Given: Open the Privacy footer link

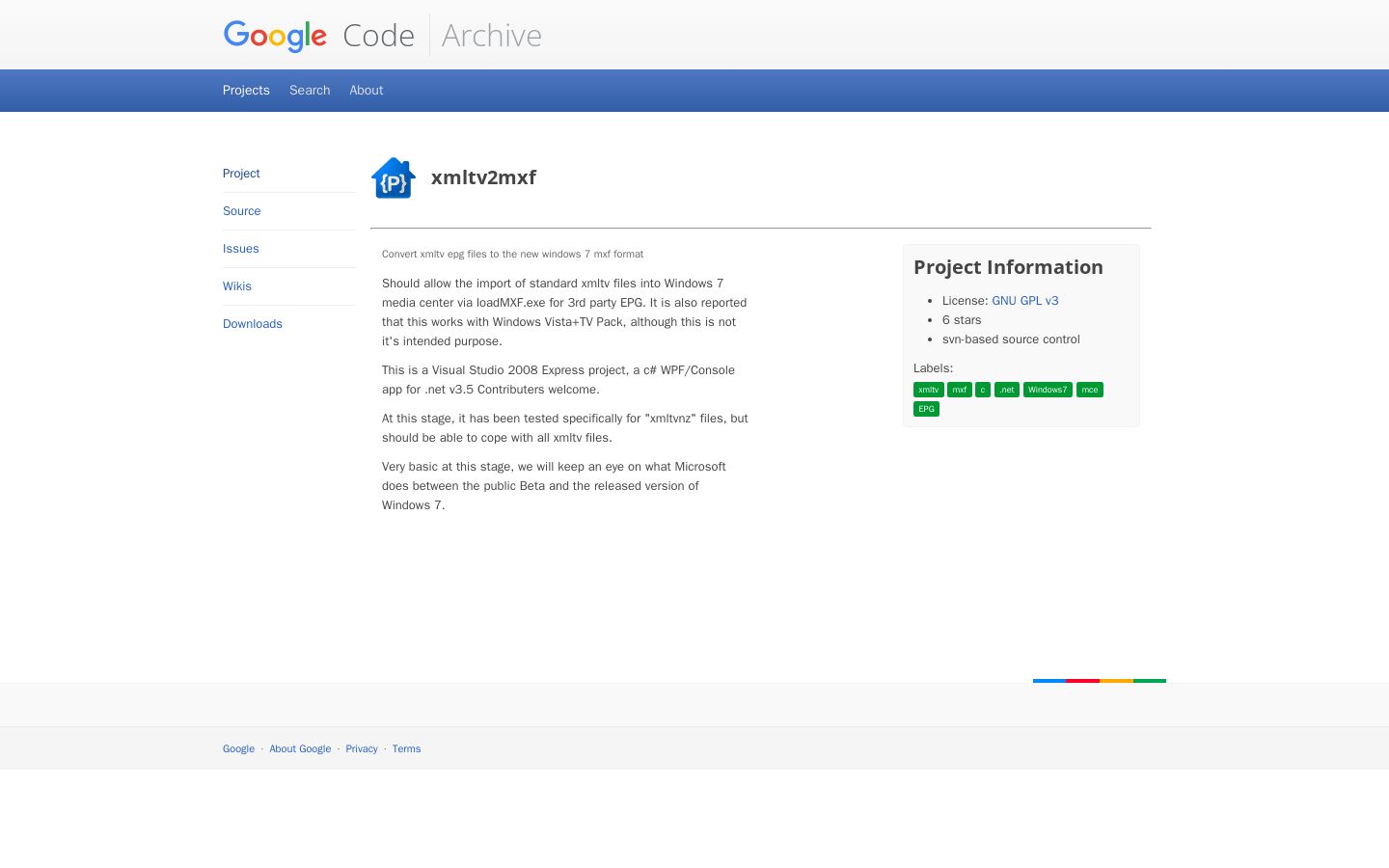Looking at the screenshot, I should pos(362,749).
